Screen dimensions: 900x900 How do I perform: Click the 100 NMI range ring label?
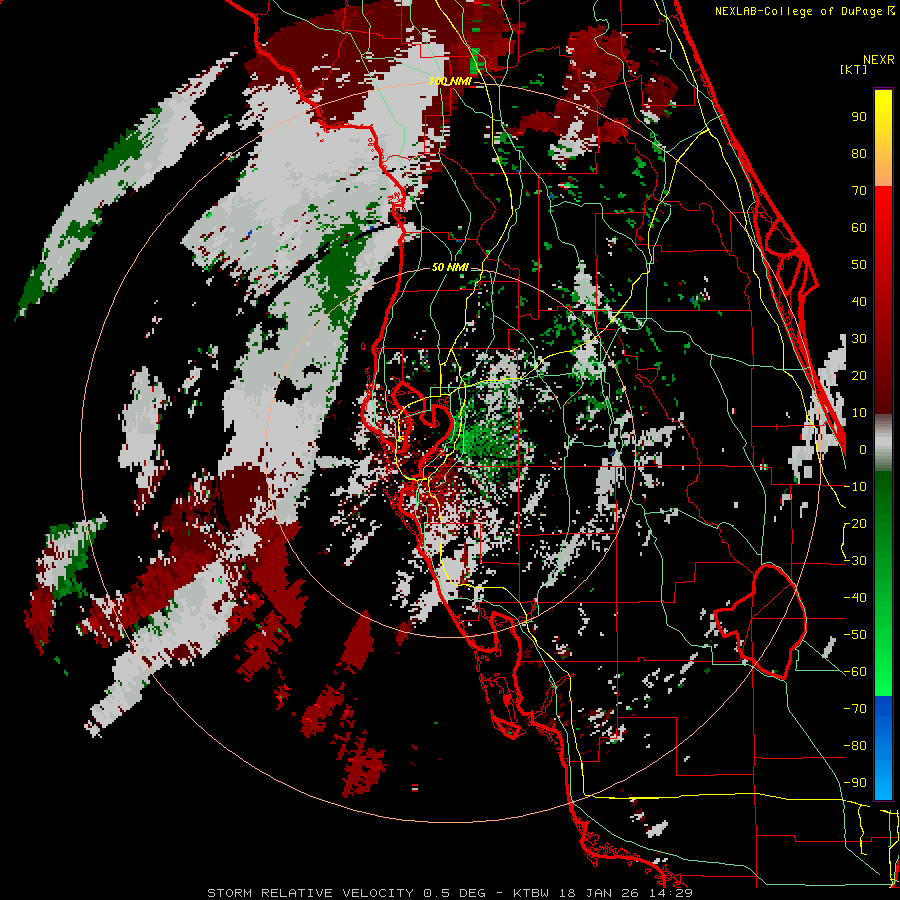451,82
